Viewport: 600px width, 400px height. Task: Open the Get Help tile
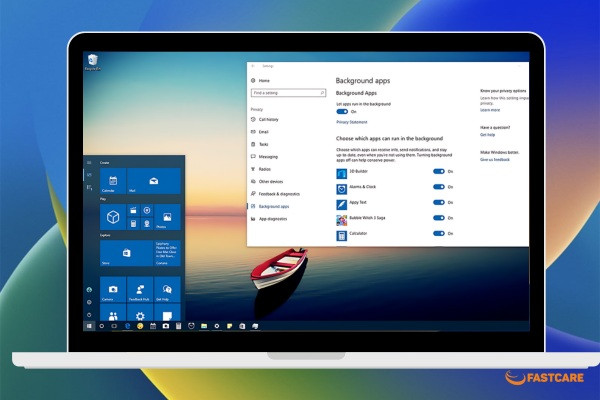click(x=167, y=289)
